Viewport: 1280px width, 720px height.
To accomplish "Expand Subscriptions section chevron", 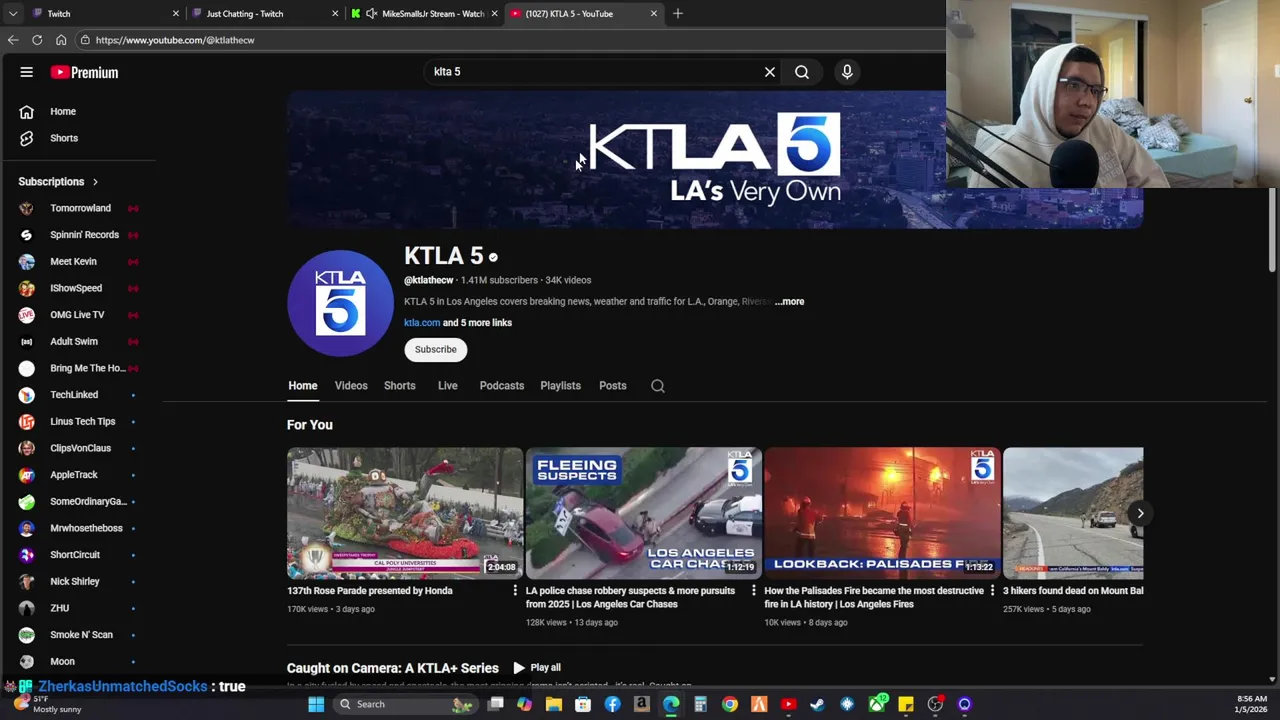I will (x=95, y=182).
